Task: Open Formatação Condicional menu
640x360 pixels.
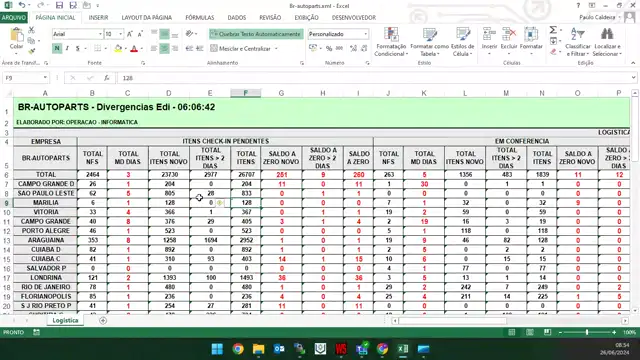Action: [391, 41]
